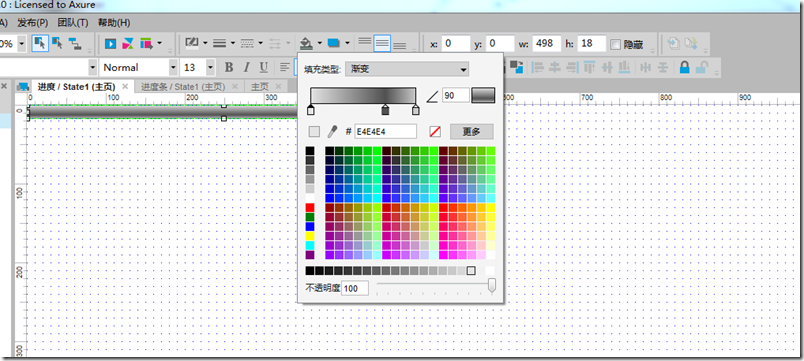Align selected widgets to top edge
804x361 pixels.
pyautogui.click(x=590, y=67)
